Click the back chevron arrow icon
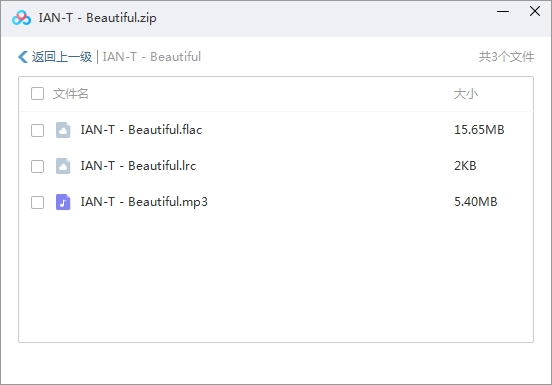Image resolution: width=552 pixels, height=385 pixels. tap(23, 57)
